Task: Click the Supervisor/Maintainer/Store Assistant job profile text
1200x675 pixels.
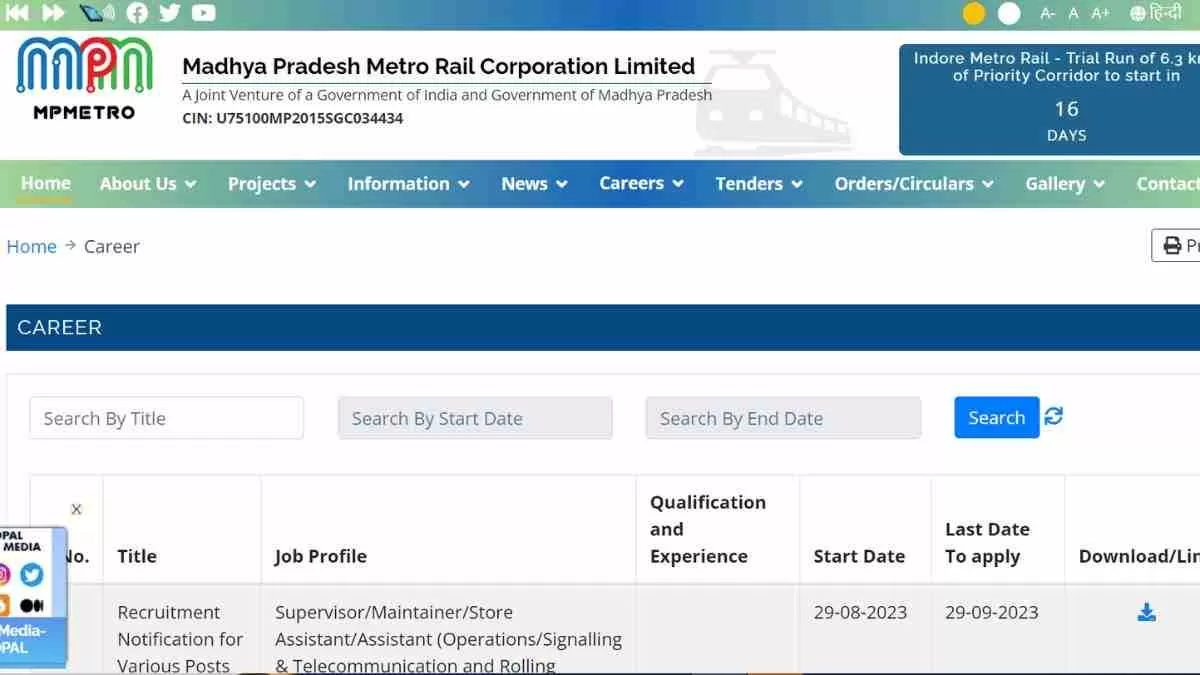Action: click(448, 639)
